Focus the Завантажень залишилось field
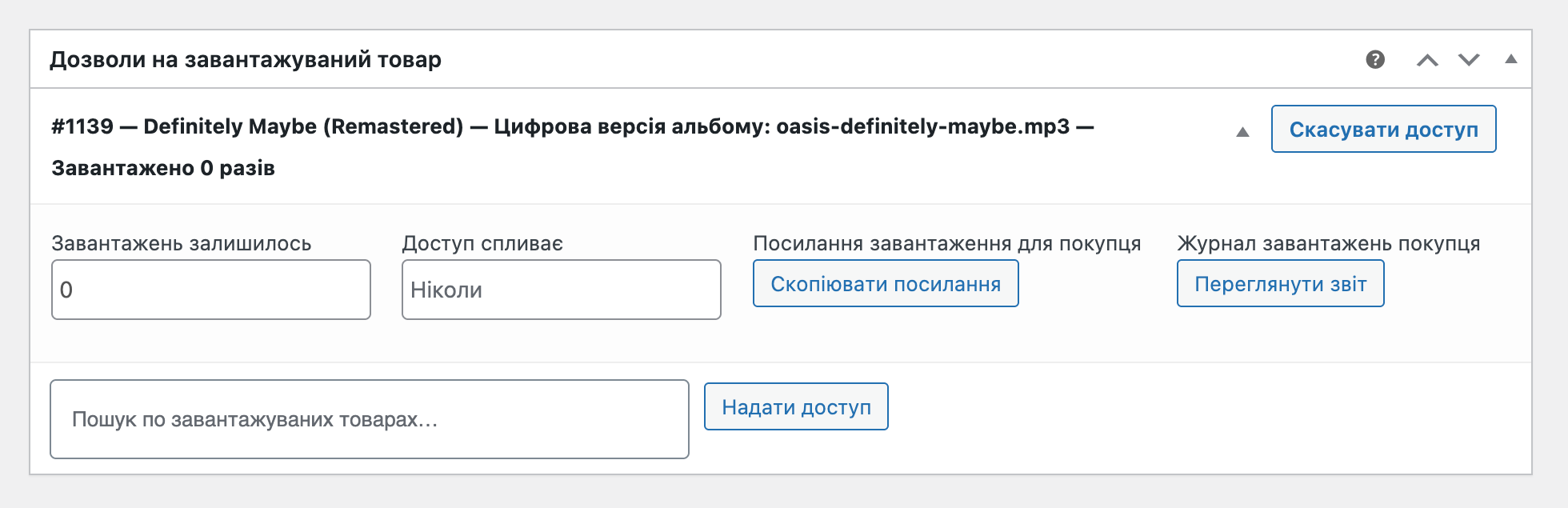This screenshot has height=508, width=1568. [211, 290]
